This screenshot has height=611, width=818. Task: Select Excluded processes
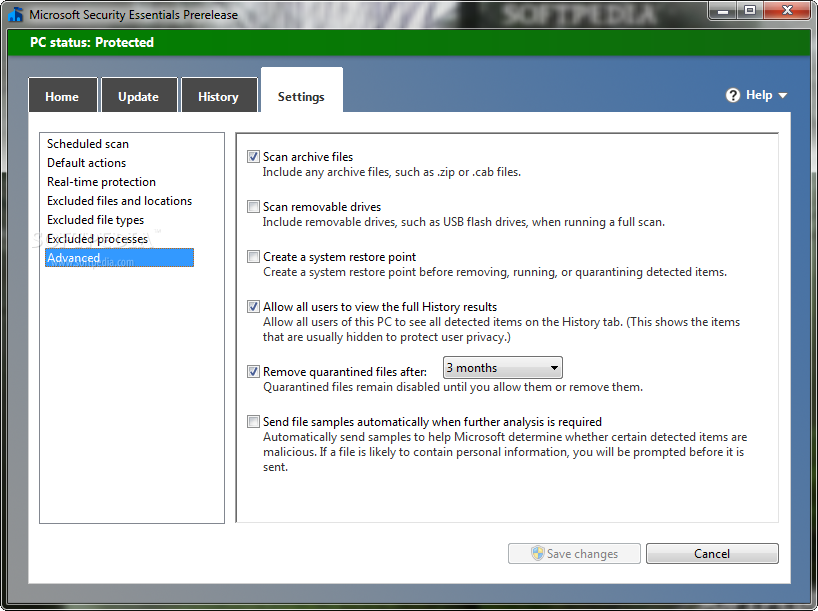click(97, 239)
